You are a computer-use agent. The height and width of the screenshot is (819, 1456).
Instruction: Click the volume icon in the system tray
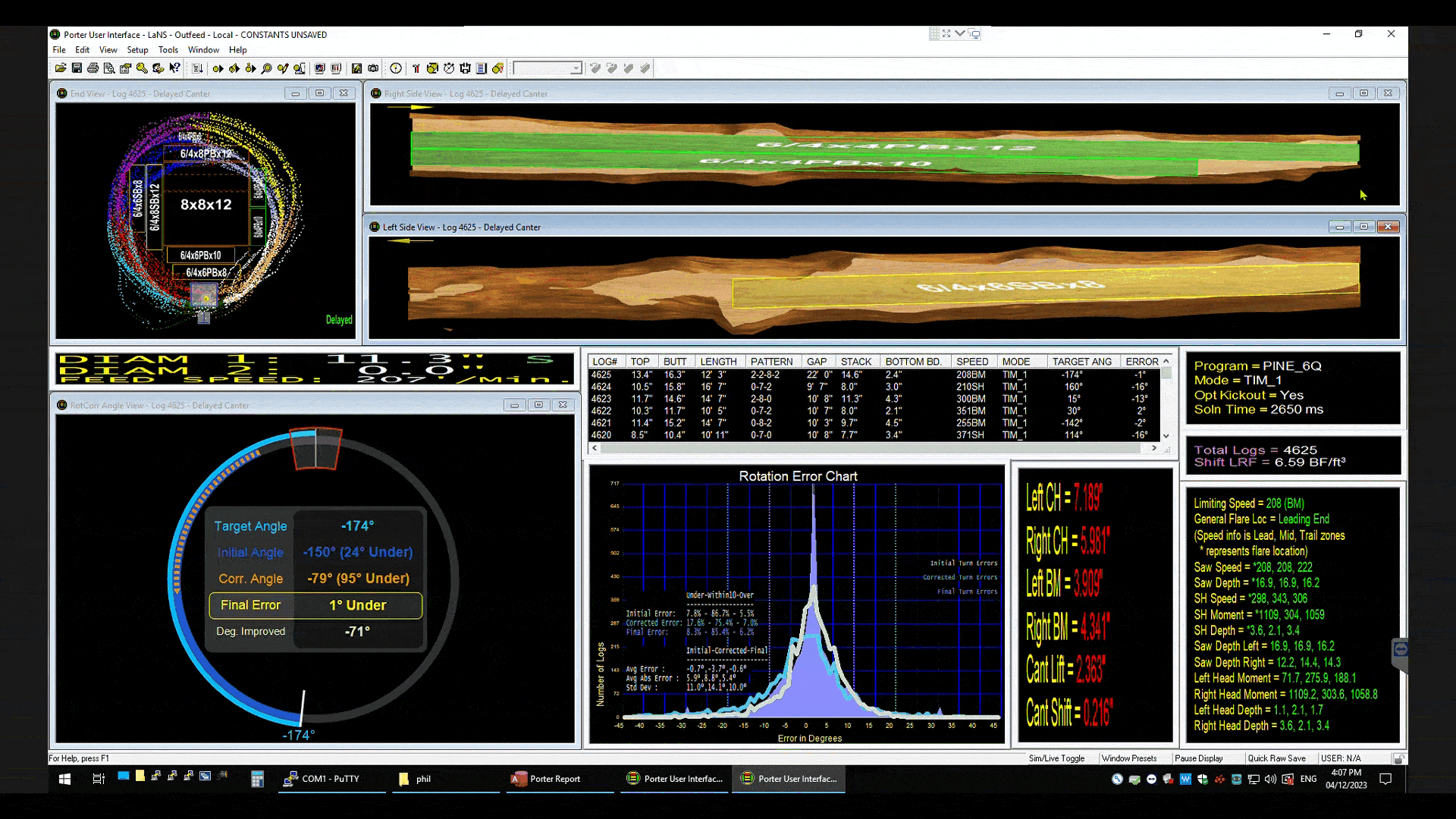[1271, 779]
